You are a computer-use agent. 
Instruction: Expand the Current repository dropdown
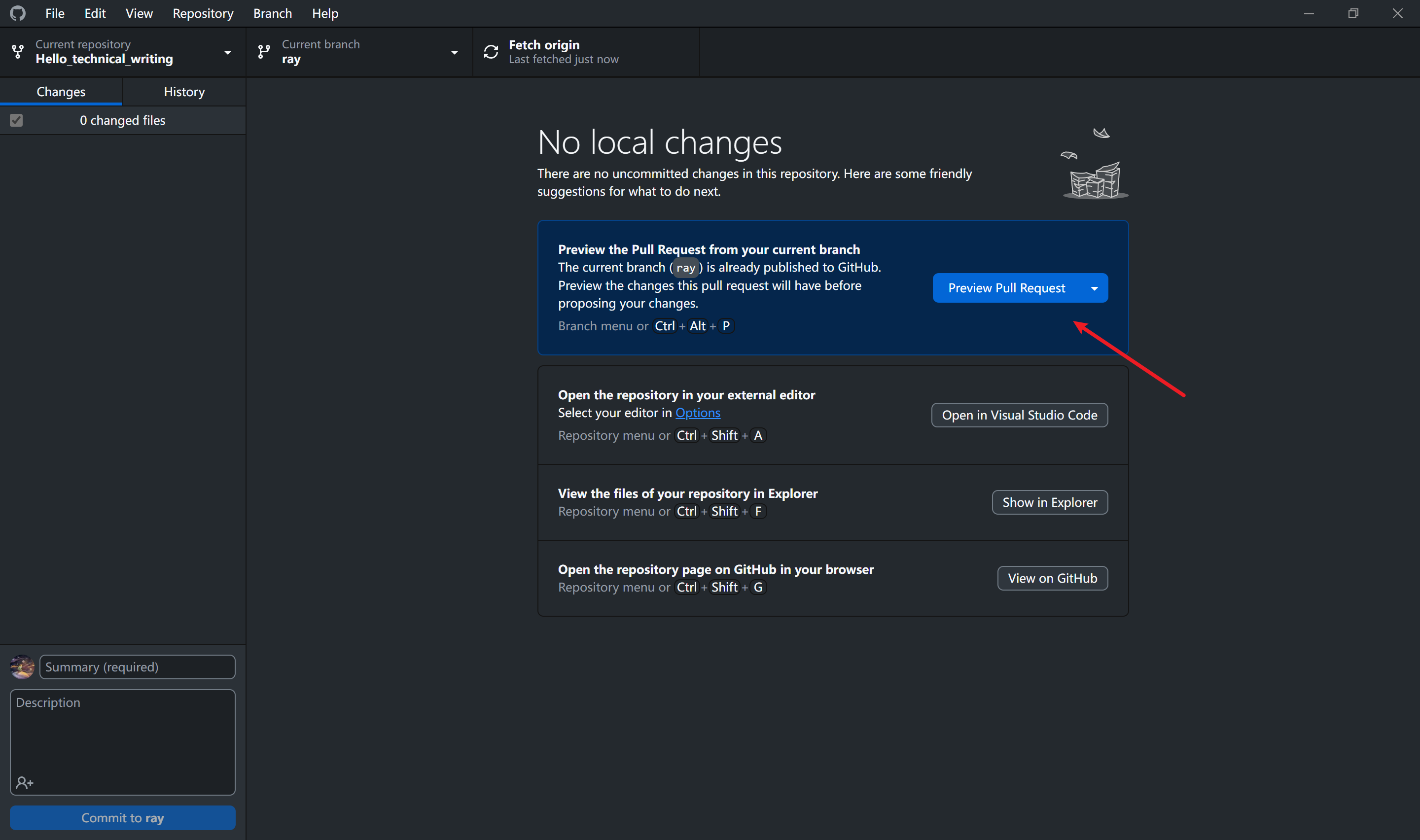pyautogui.click(x=227, y=52)
